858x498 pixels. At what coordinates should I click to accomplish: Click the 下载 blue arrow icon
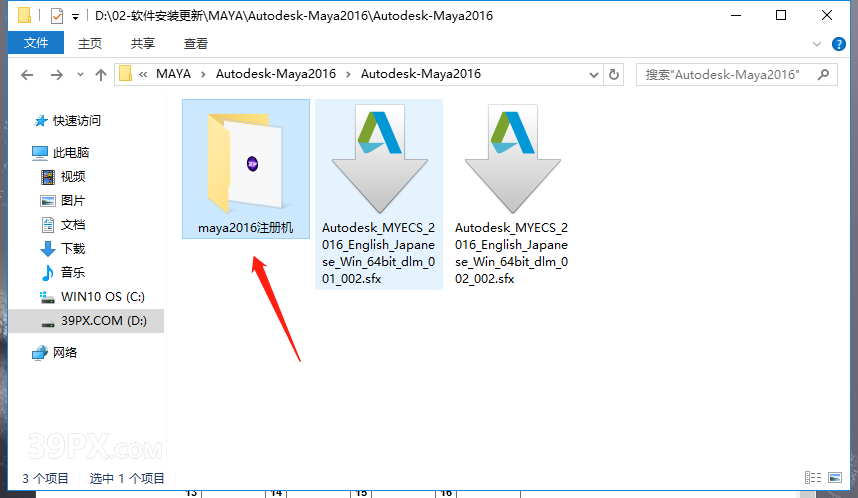click(x=48, y=249)
